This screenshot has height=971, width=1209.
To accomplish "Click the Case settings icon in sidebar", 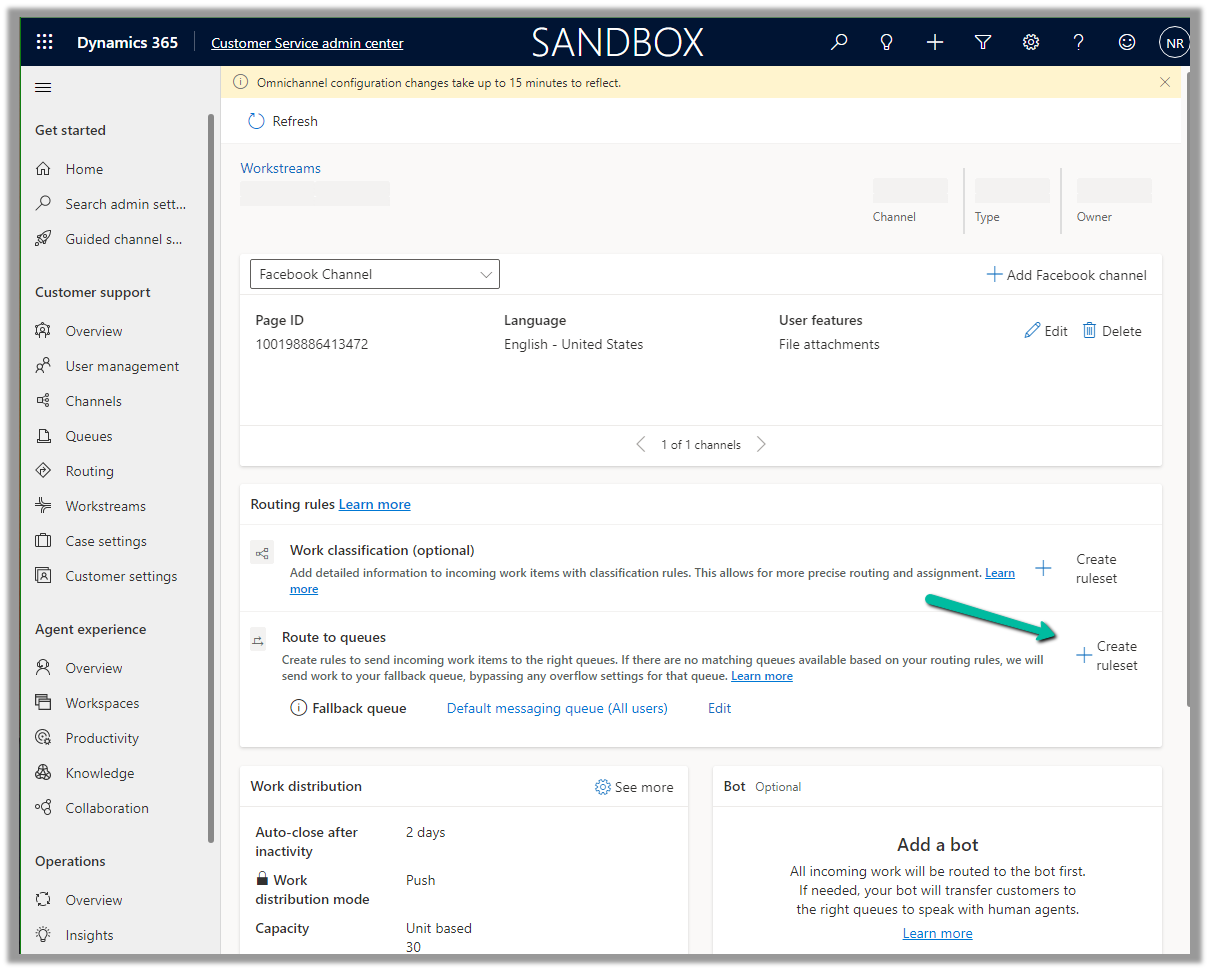I will (x=43, y=541).
